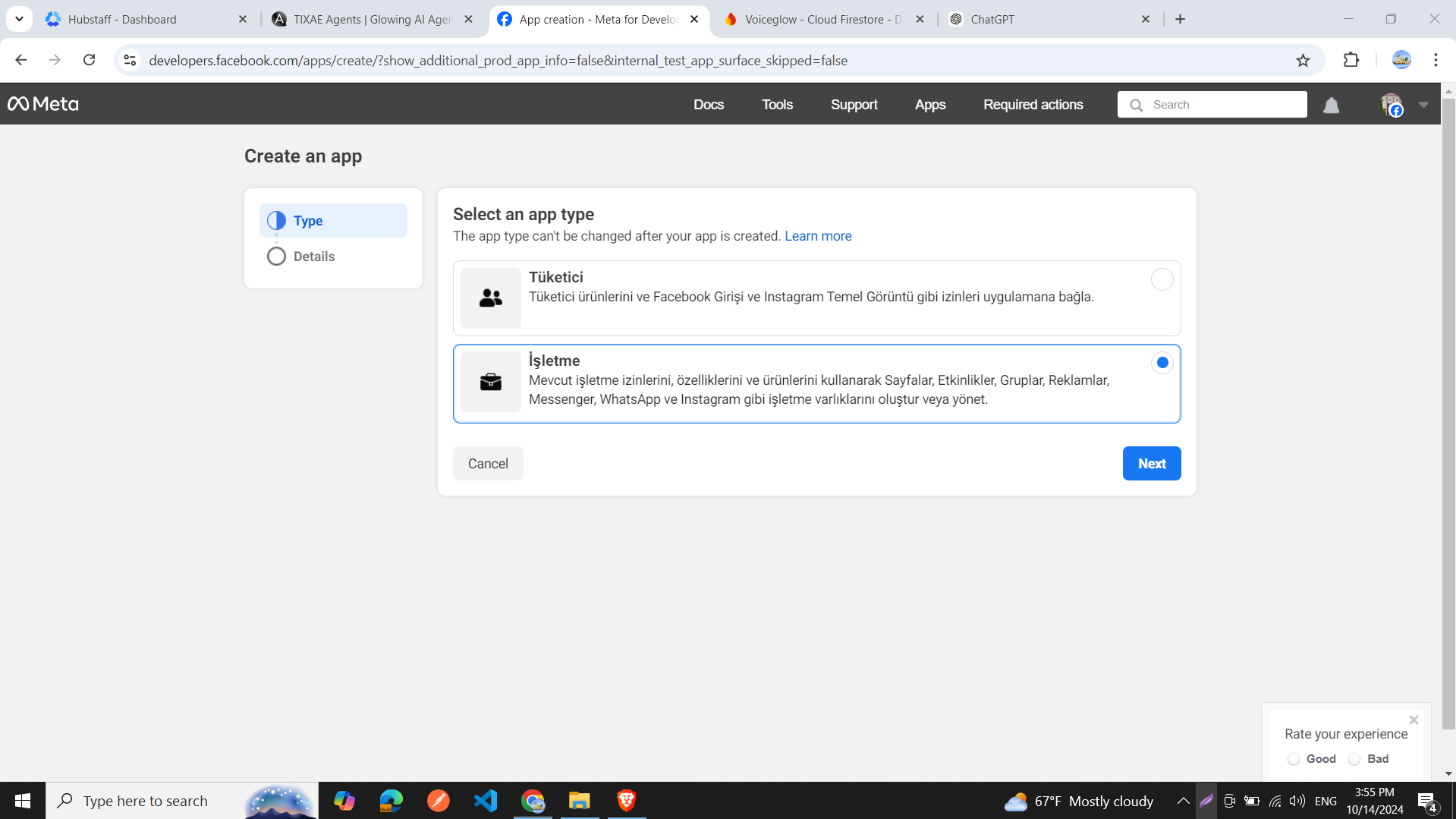This screenshot has width=1456, height=819.
Task: Select the İşletme app type radio button
Action: tap(1162, 363)
